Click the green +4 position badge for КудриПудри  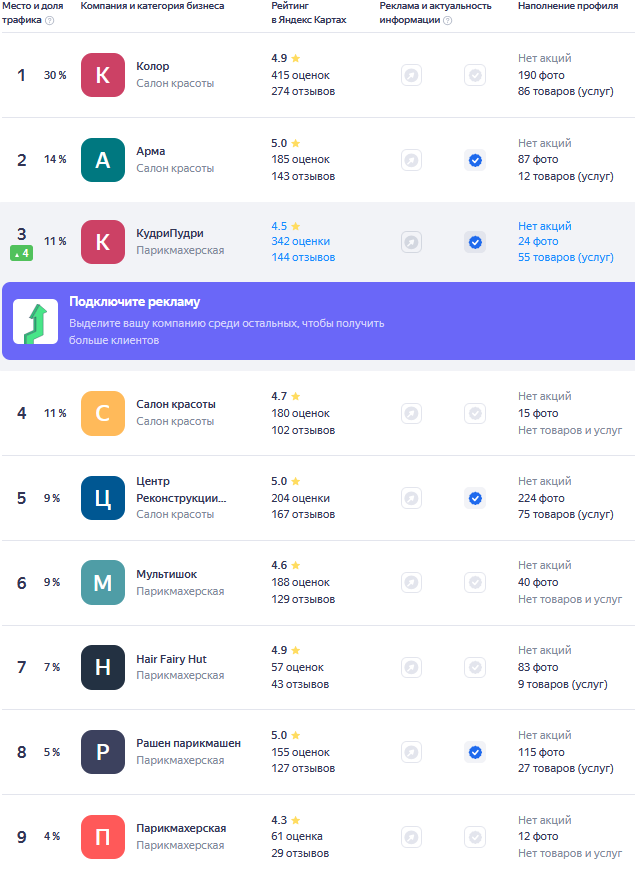(x=21, y=253)
